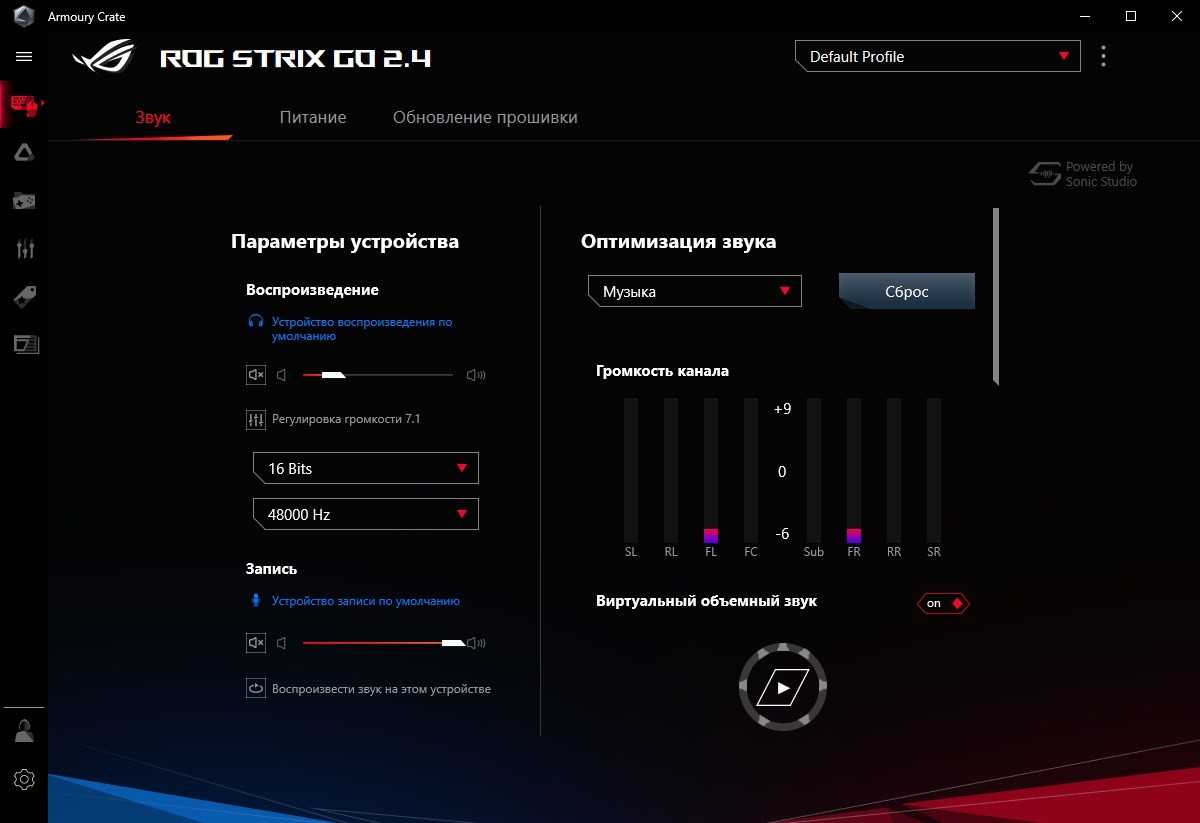Viewport: 1200px width, 823px height.
Task: Switch to Обновление прошивки tab
Action: 485,117
